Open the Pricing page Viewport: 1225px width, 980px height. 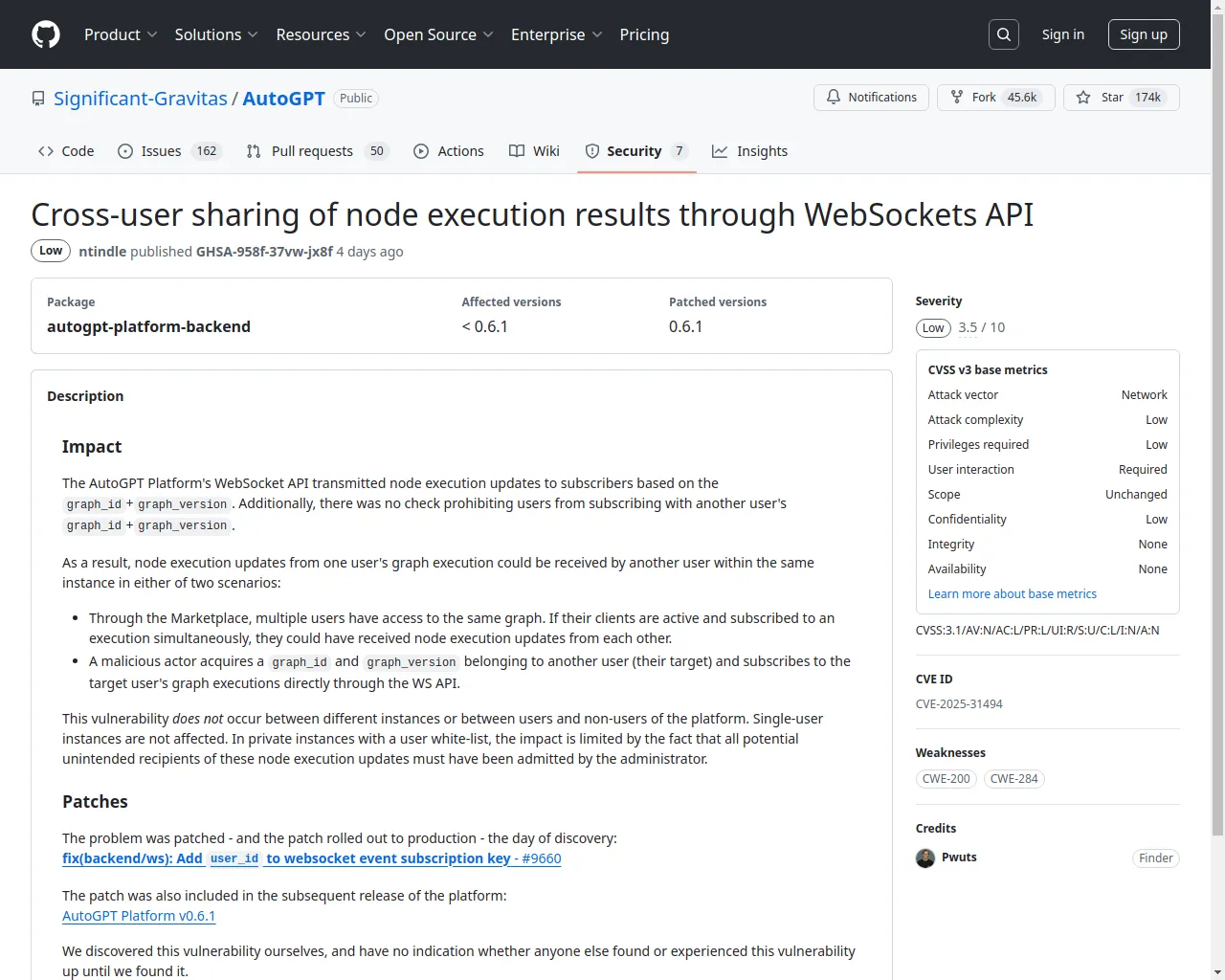[644, 34]
